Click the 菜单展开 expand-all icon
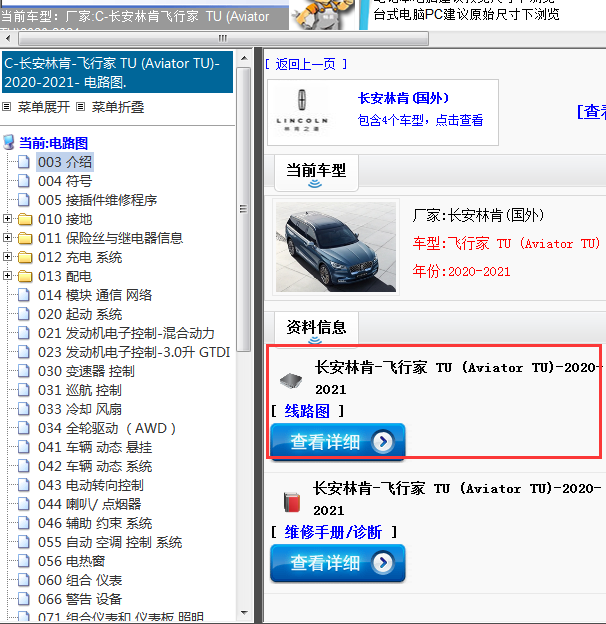Viewport: 606px width, 624px height. coord(6,107)
